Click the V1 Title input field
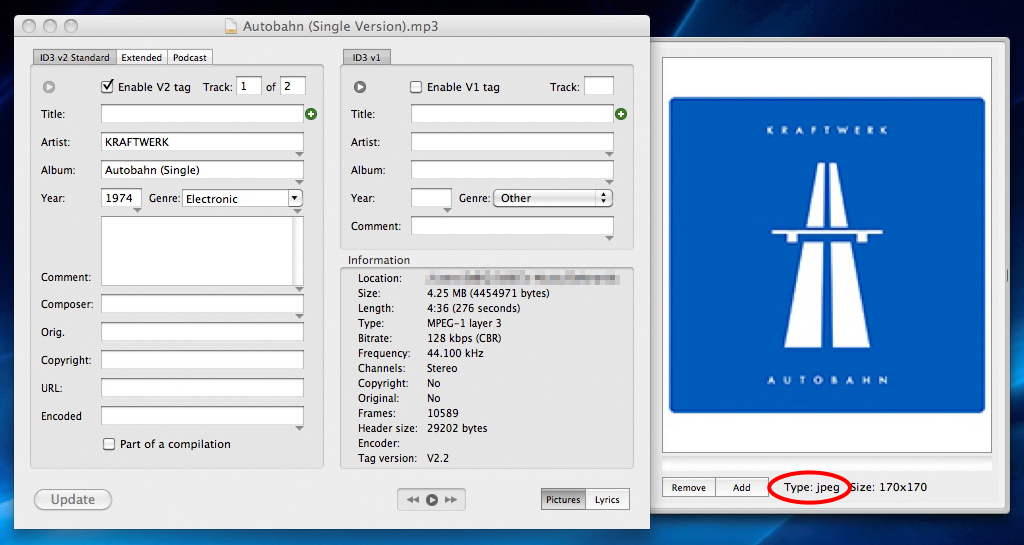The height and width of the screenshot is (545, 1024). click(x=513, y=114)
